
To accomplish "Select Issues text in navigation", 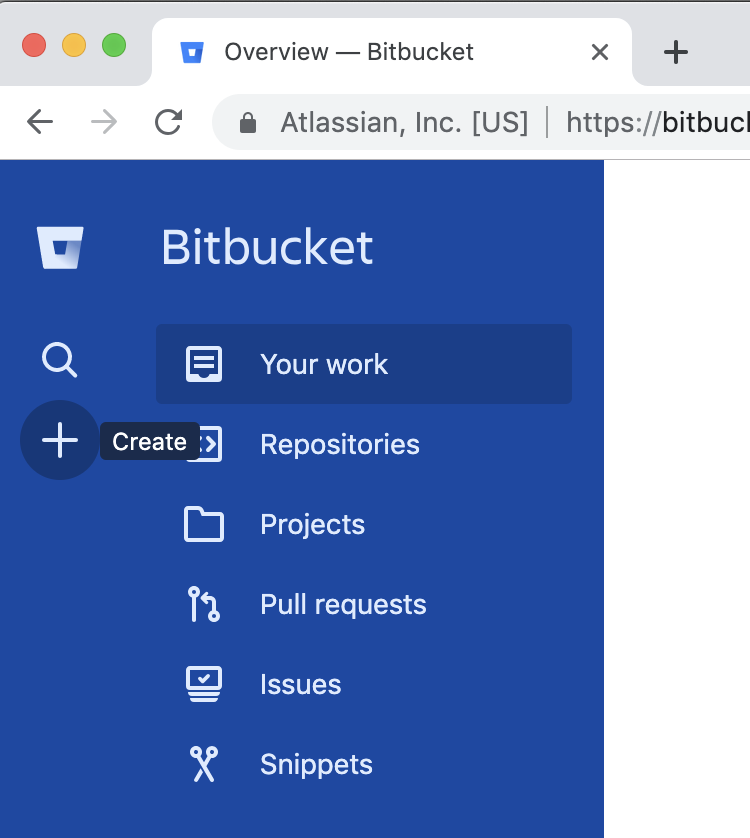I will pyautogui.click(x=300, y=684).
